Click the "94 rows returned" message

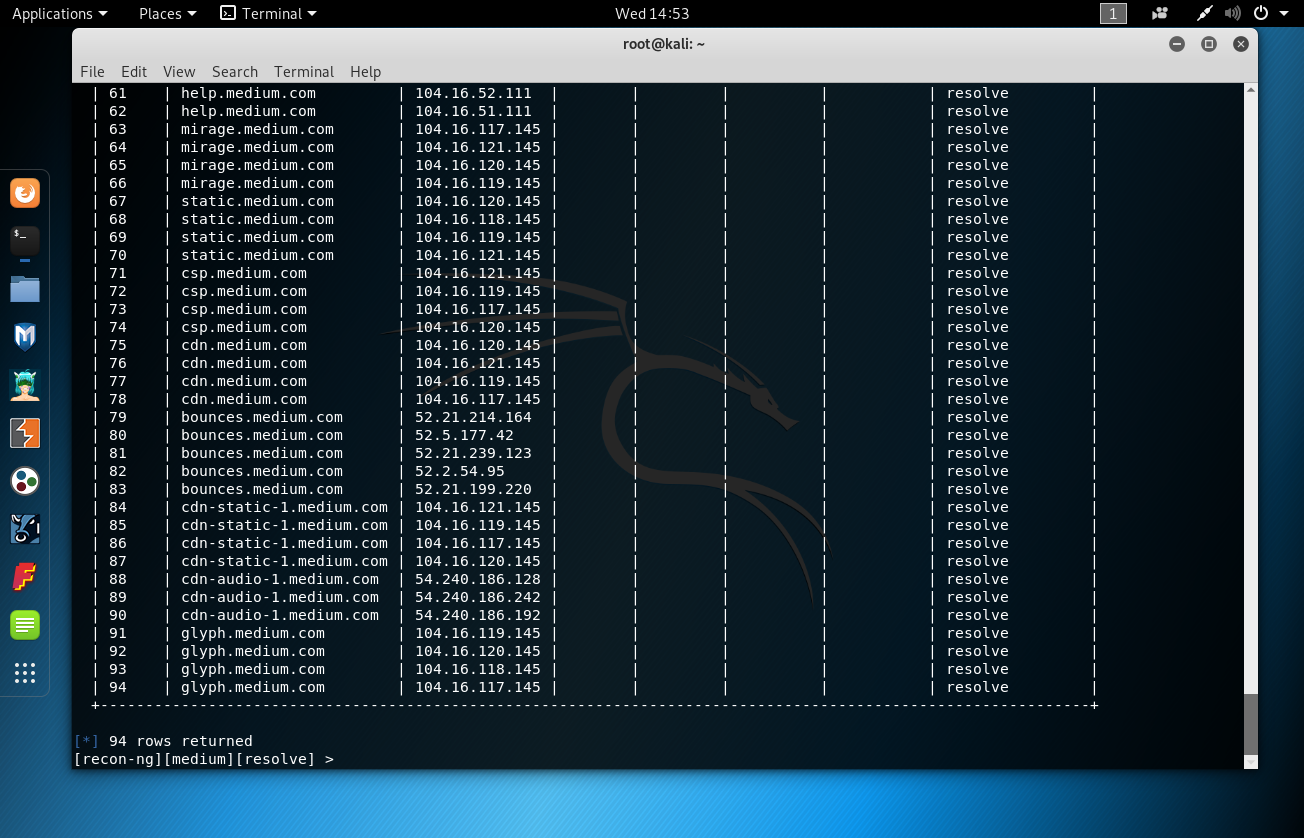[180, 742]
